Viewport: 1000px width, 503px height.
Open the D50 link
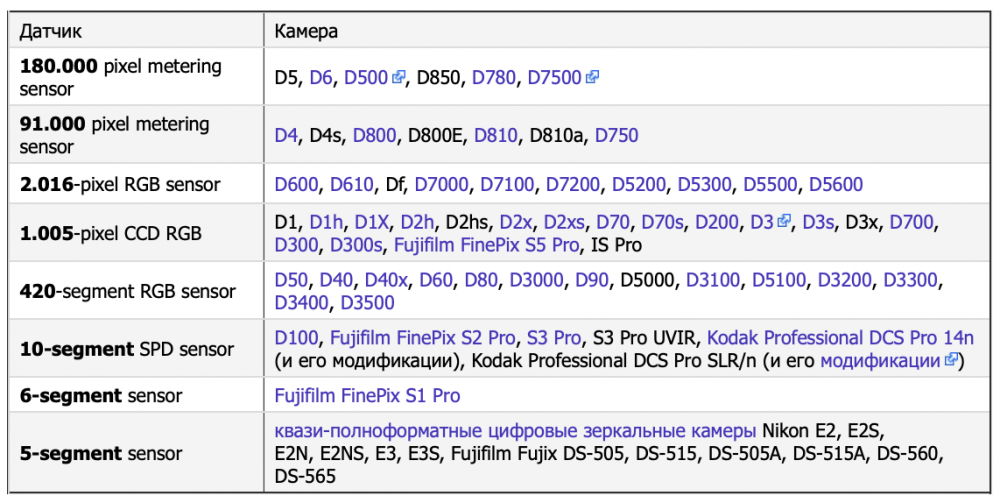(291, 280)
